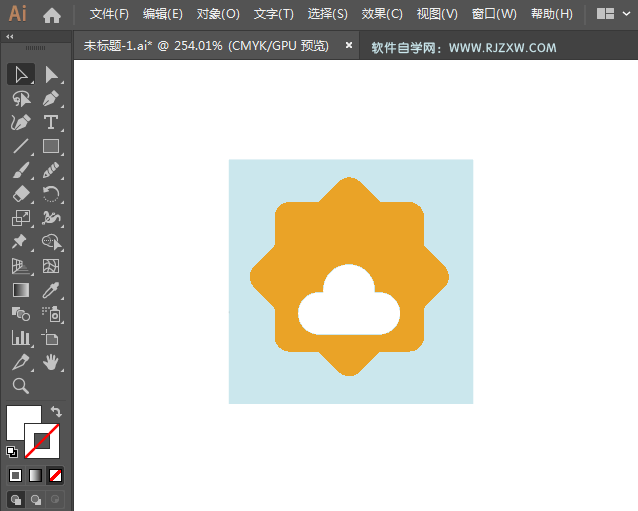Choose the Rectangle tool
This screenshot has height=511, width=638.
pyautogui.click(x=51, y=146)
